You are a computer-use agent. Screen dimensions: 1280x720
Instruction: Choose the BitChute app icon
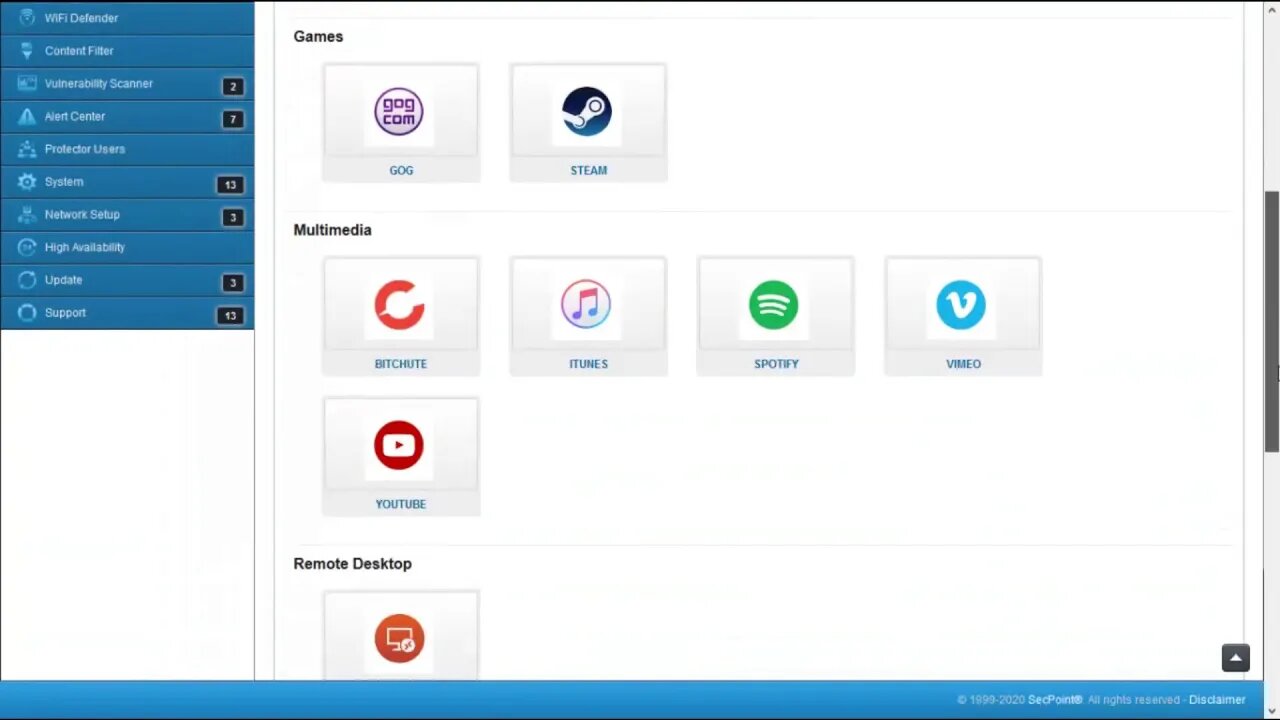(x=399, y=305)
